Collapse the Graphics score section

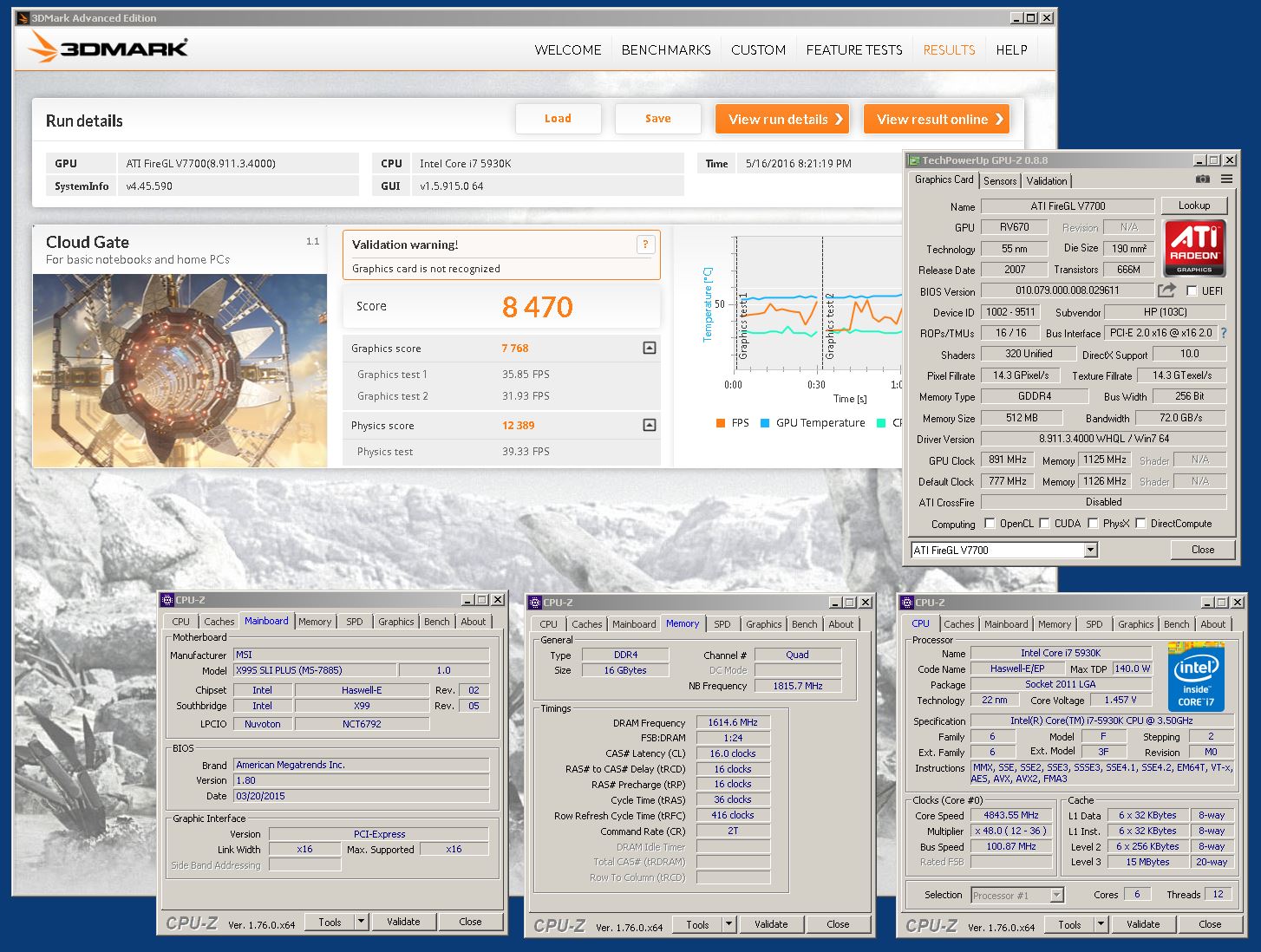[x=649, y=348]
